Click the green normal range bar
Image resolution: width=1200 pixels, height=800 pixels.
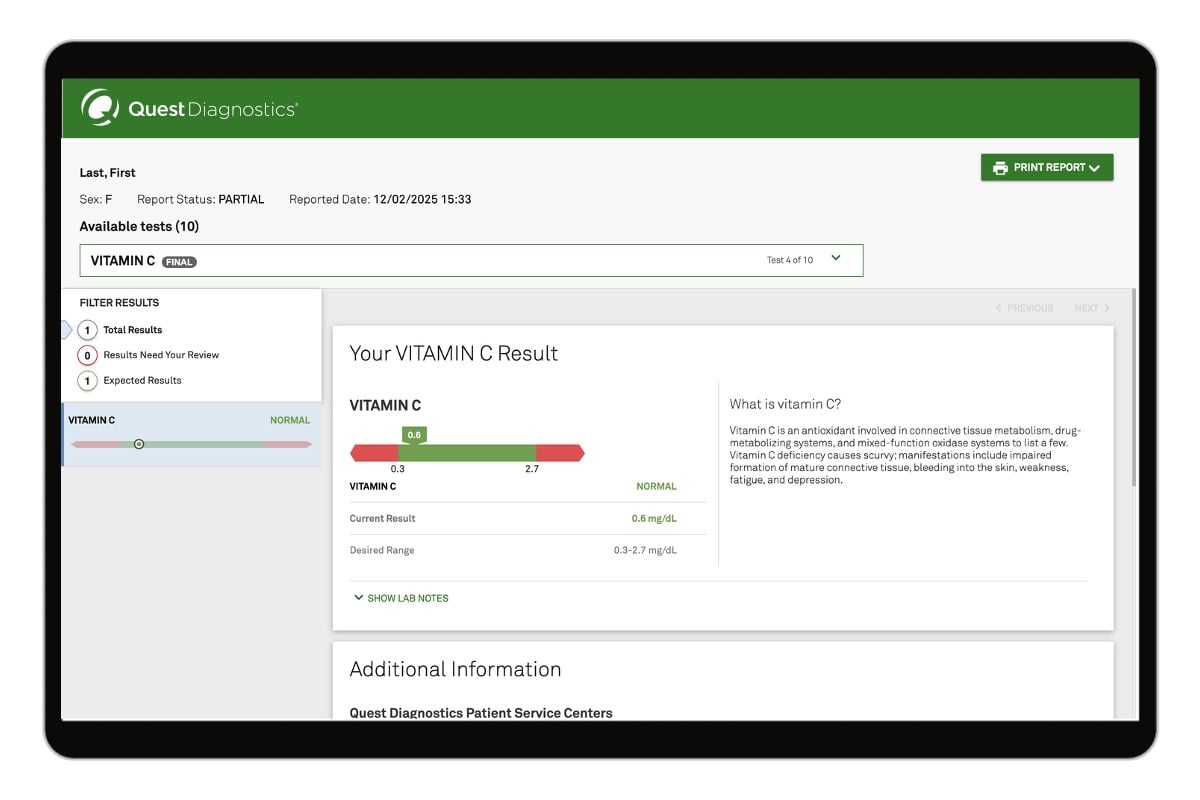coord(467,453)
